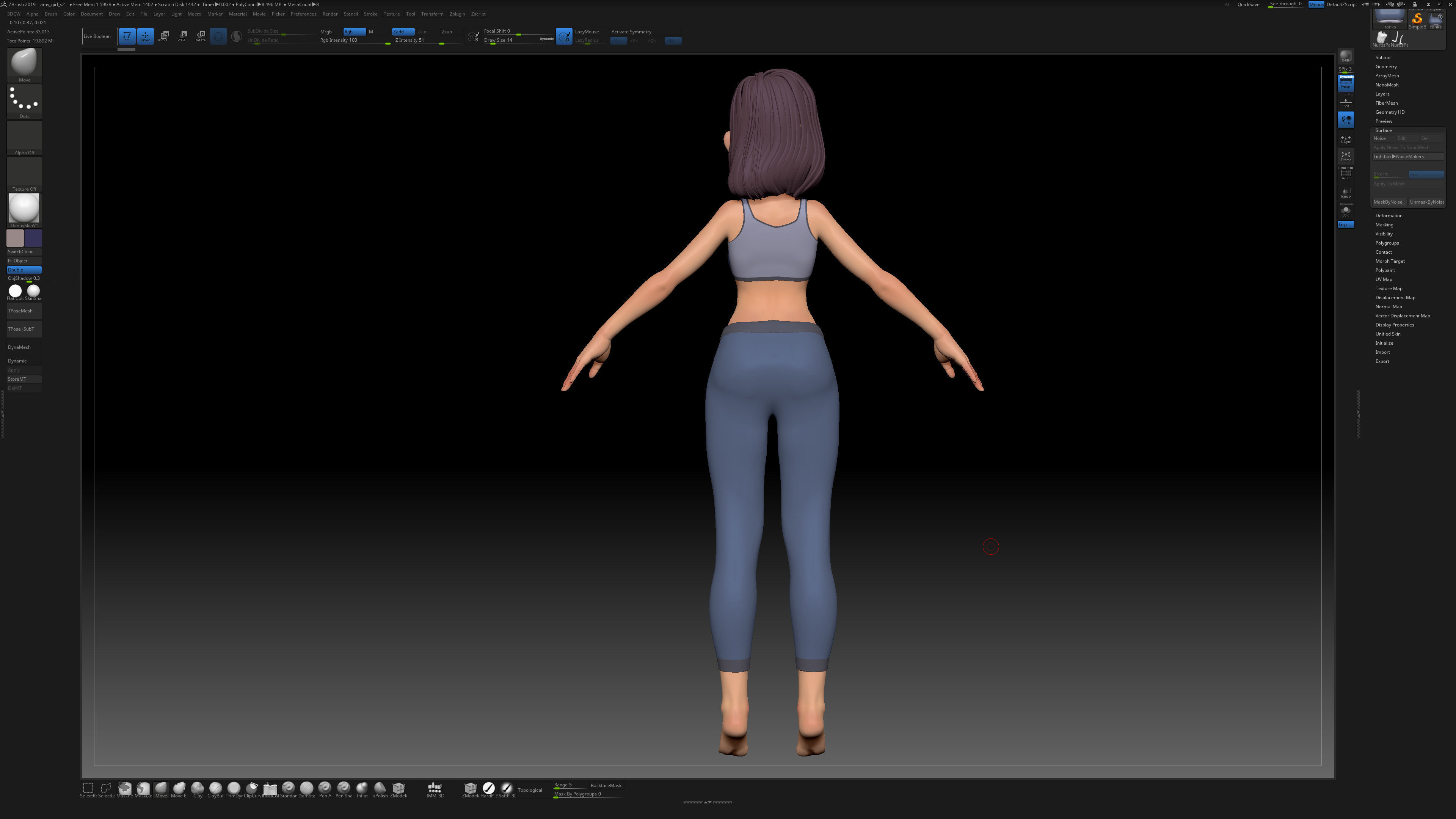Toggle PolyF polyframe display icon
This screenshot has width=1456, height=819.
pos(1345,174)
